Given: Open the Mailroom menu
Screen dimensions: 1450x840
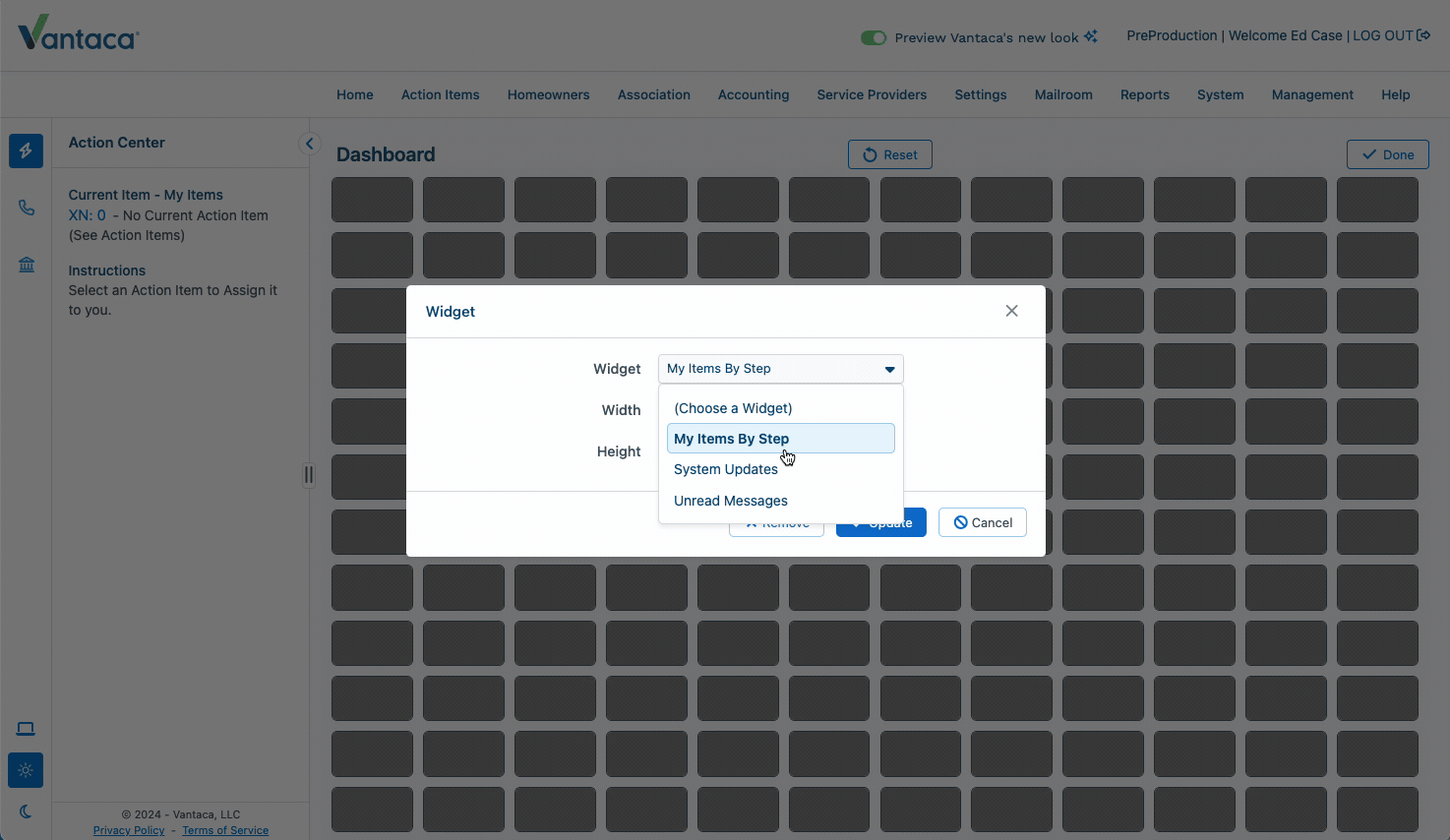Looking at the screenshot, I should (x=1063, y=94).
